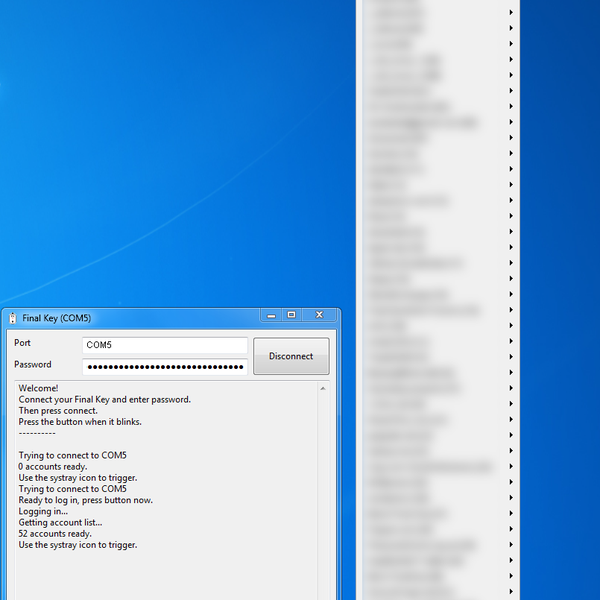The image size is (600, 600).
Task: Click into the masked Password field
Action: 165,367
